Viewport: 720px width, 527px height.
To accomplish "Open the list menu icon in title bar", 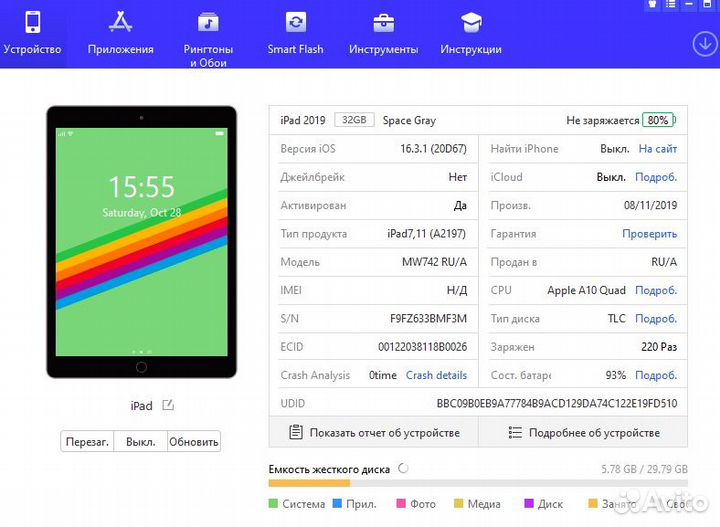I will click(671, 4).
